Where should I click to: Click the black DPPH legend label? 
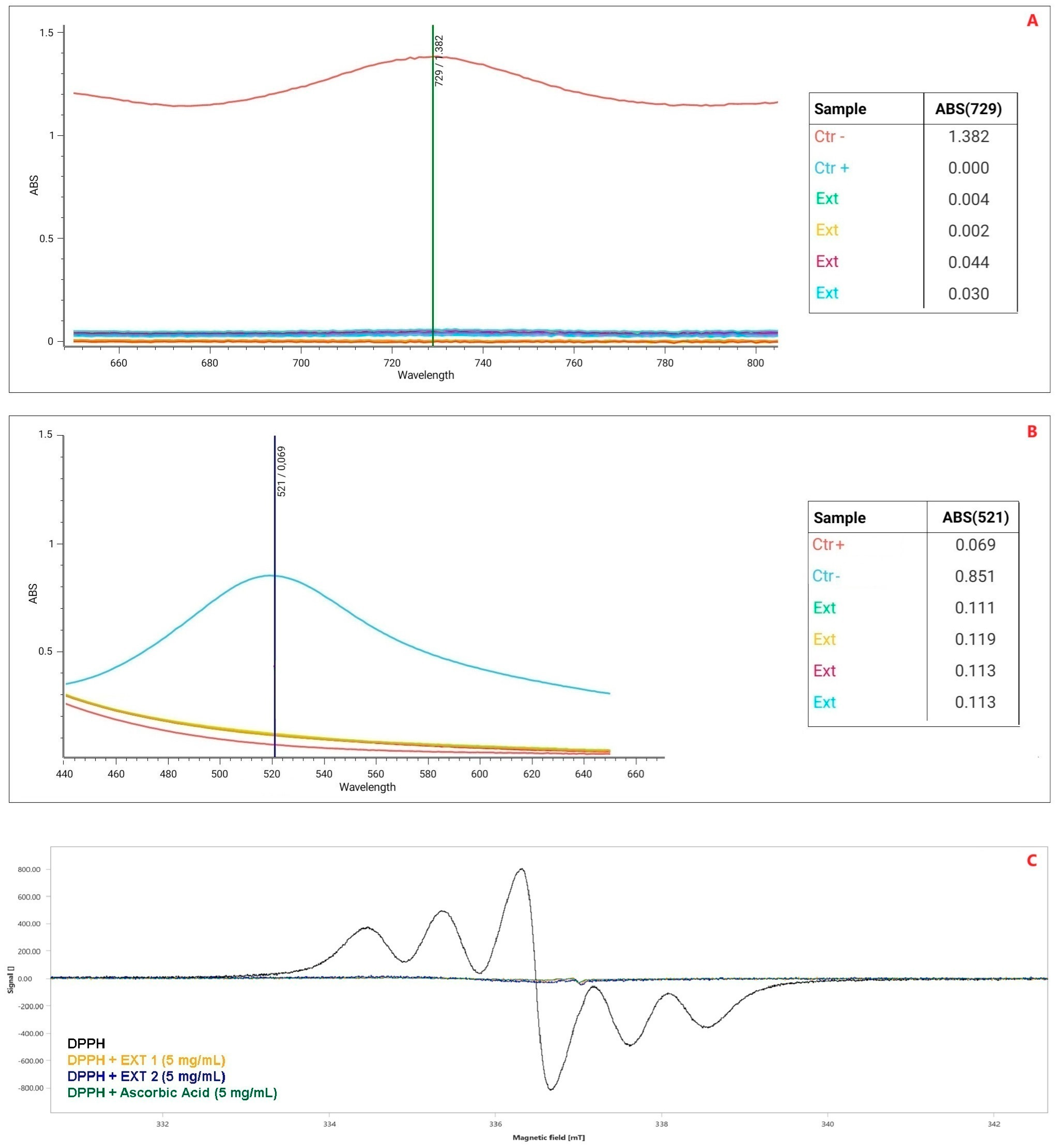tap(86, 1043)
